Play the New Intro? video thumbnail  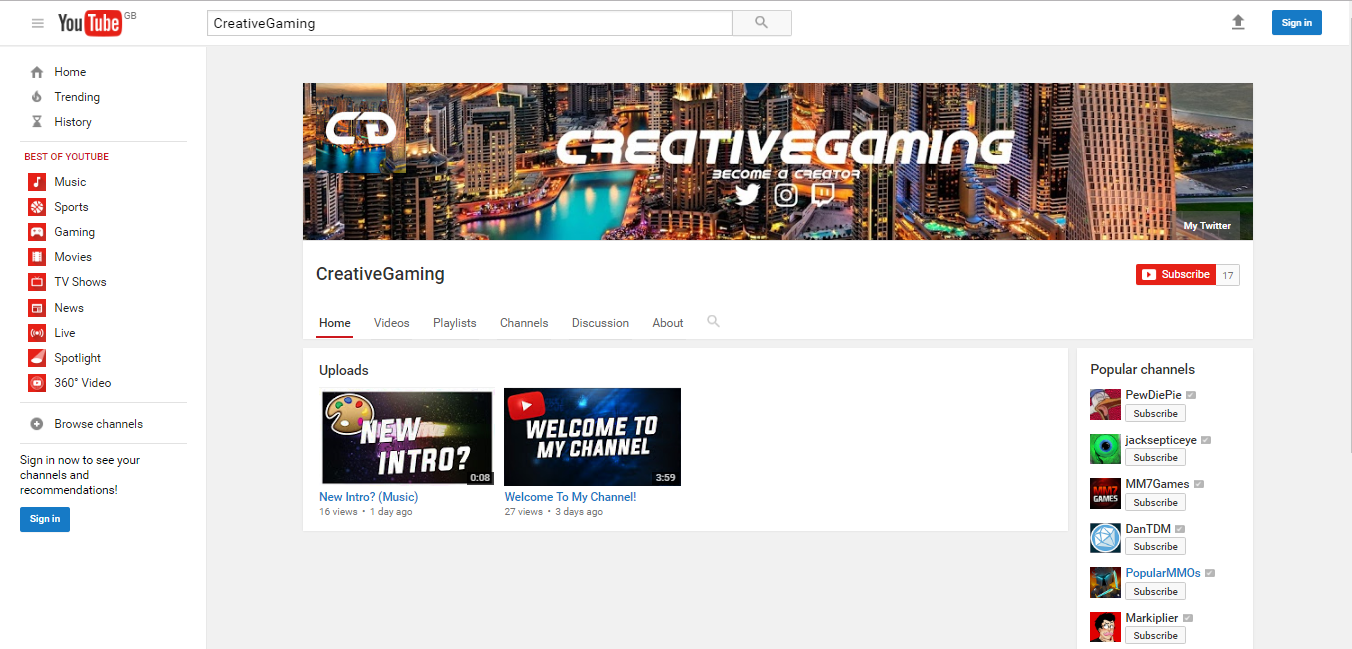[x=407, y=437]
